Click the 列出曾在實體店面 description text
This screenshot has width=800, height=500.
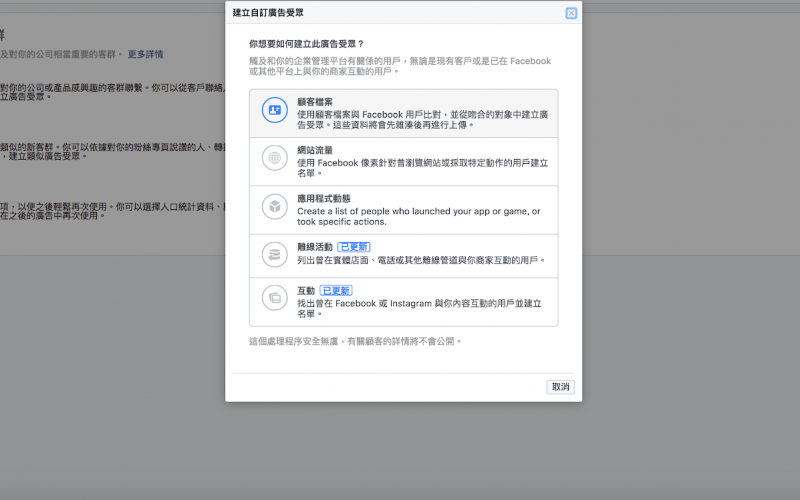tap(421, 260)
